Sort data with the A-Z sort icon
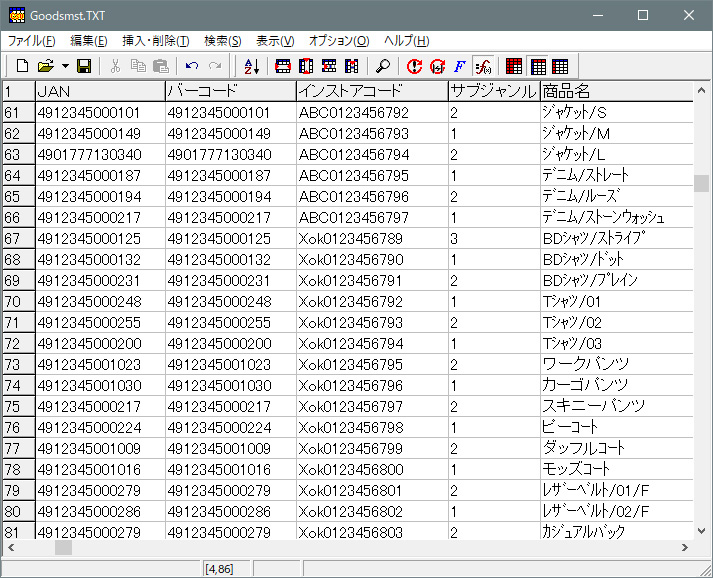The height and width of the screenshot is (578, 713). 251,66
